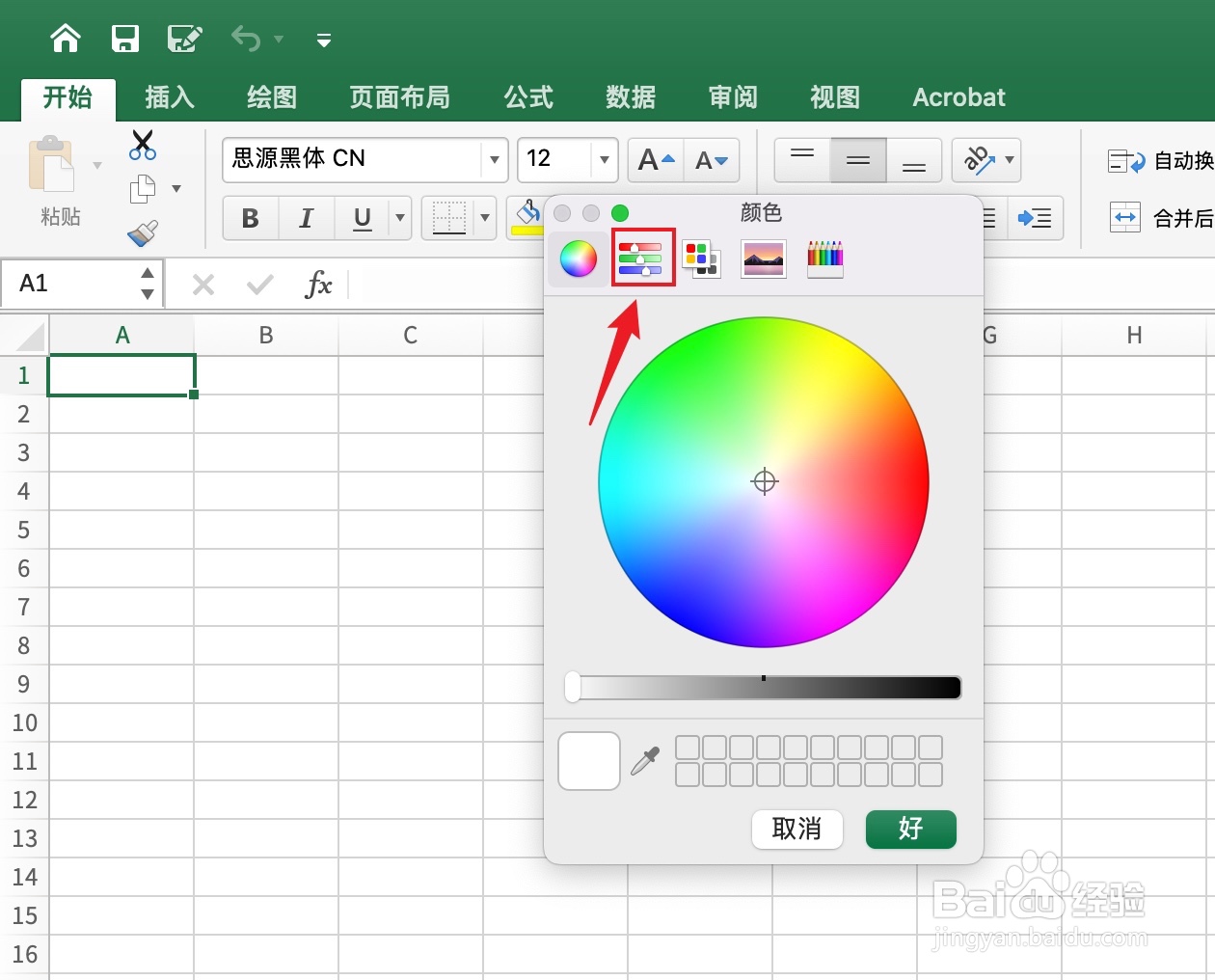This screenshot has width=1215, height=980.
Task: Expand the paste options arrow
Action: (x=97, y=166)
